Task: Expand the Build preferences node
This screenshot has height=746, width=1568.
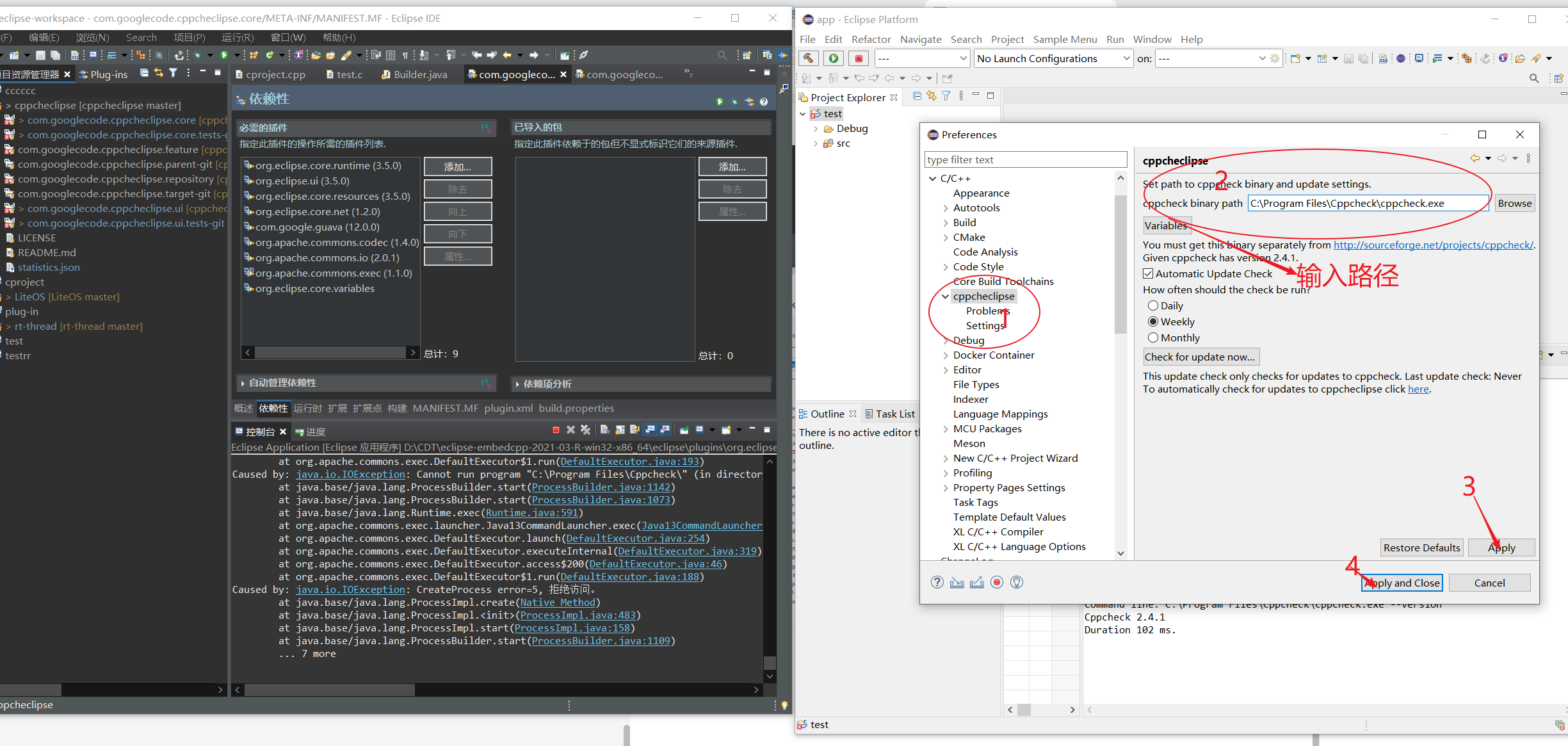Action: tap(946, 223)
